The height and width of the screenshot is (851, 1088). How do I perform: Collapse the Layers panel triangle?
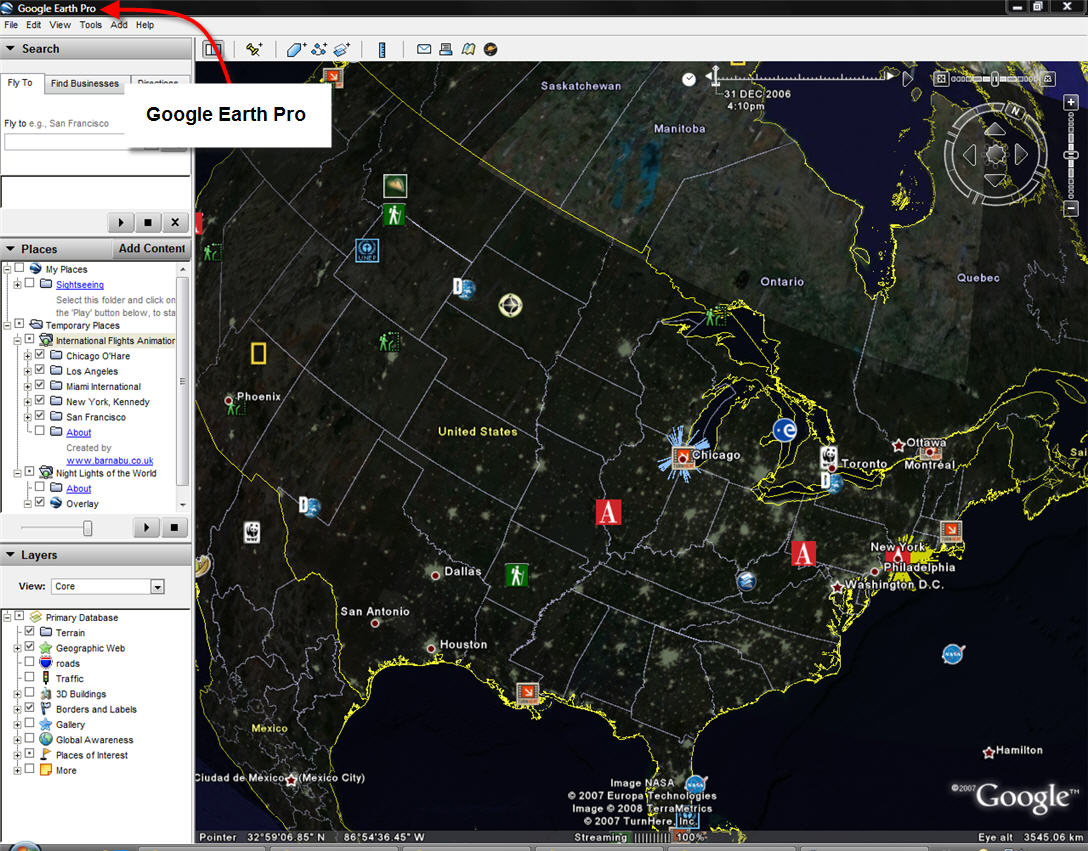click(10, 555)
